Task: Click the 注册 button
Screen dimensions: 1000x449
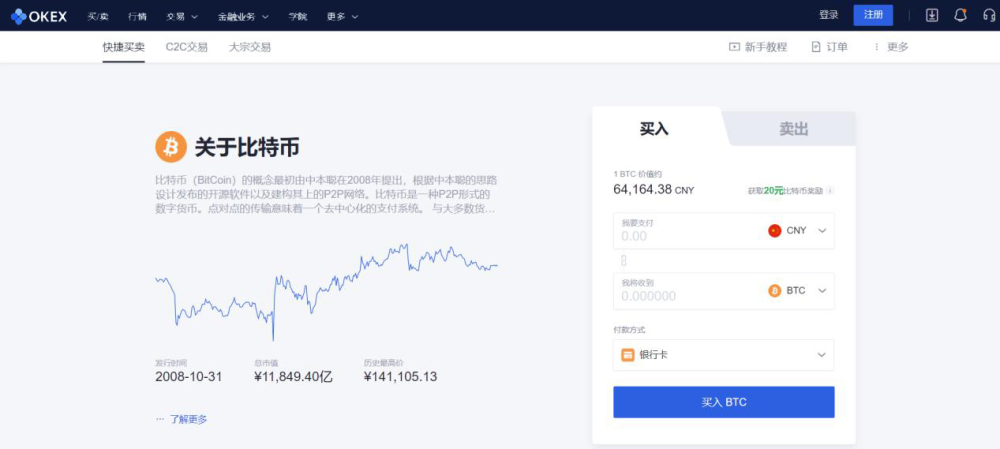Action: coord(873,15)
